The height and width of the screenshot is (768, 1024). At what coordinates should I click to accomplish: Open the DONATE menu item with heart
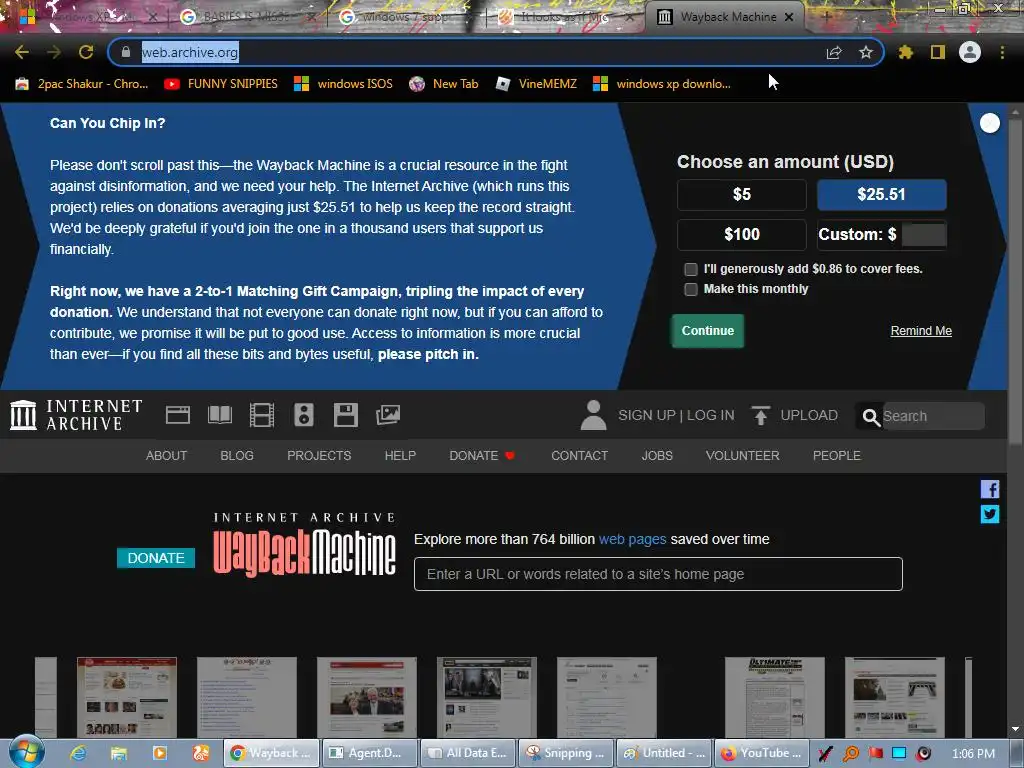click(x=482, y=456)
